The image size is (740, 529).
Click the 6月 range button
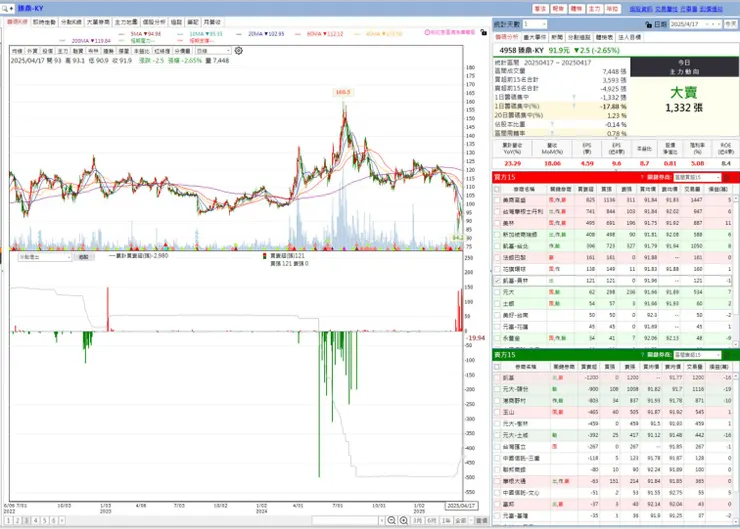coord(431,521)
